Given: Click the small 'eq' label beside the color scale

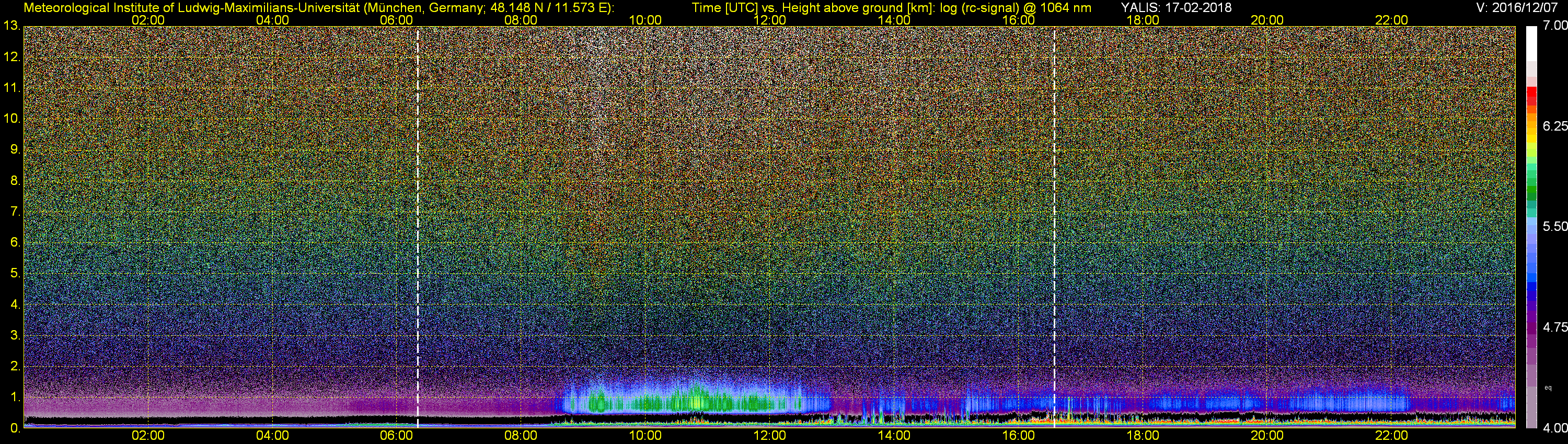Looking at the screenshot, I should pos(1549,388).
